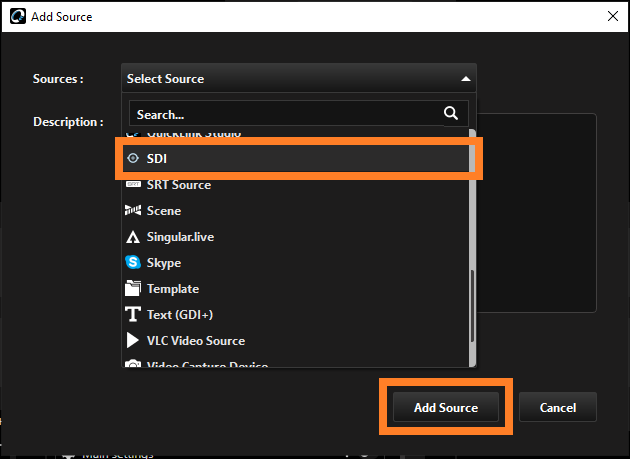
Task: Close the Add Source dialog
Action: point(611,17)
